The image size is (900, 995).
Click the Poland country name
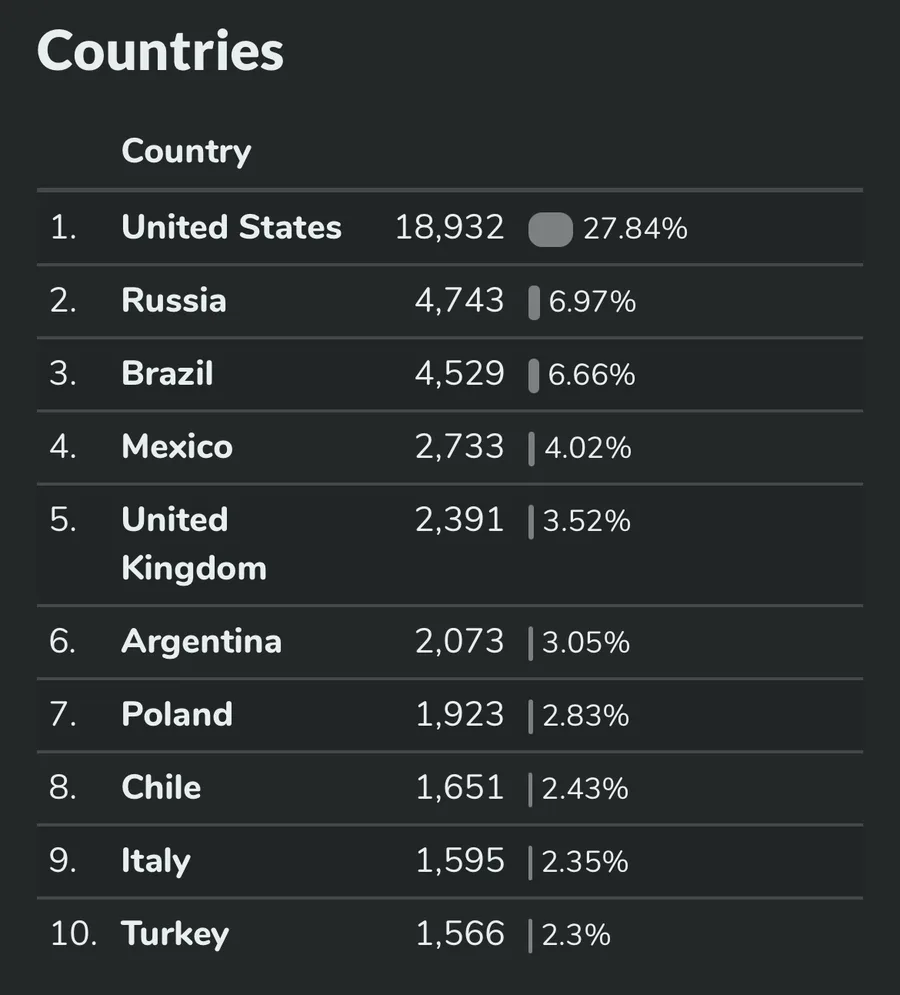(177, 715)
